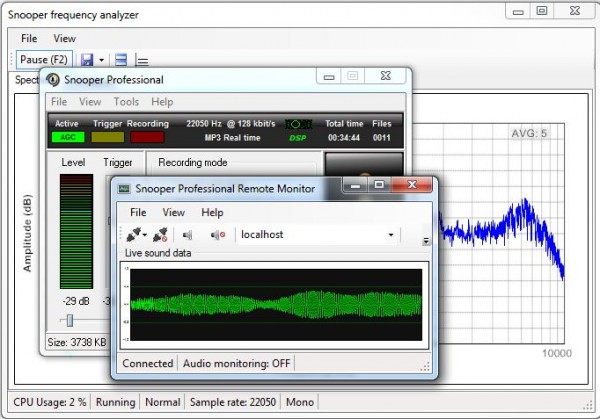Screen dimensions: 600x419
Task: Click 'Connected' status in Remote Monitor
Action: [x=148, y=364]
